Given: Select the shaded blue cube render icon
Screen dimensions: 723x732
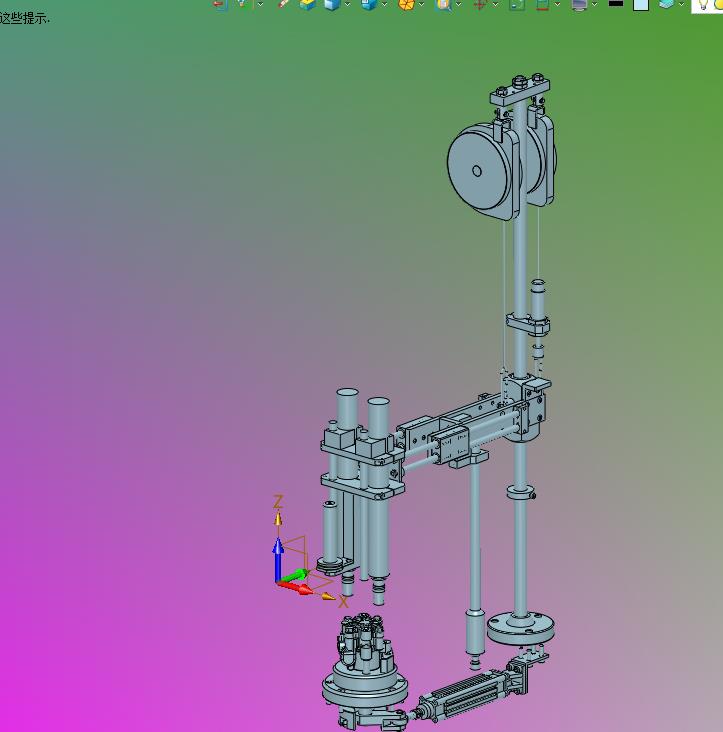Looking at the screenshot, I should pyautogui.click(x=332, y=4).
